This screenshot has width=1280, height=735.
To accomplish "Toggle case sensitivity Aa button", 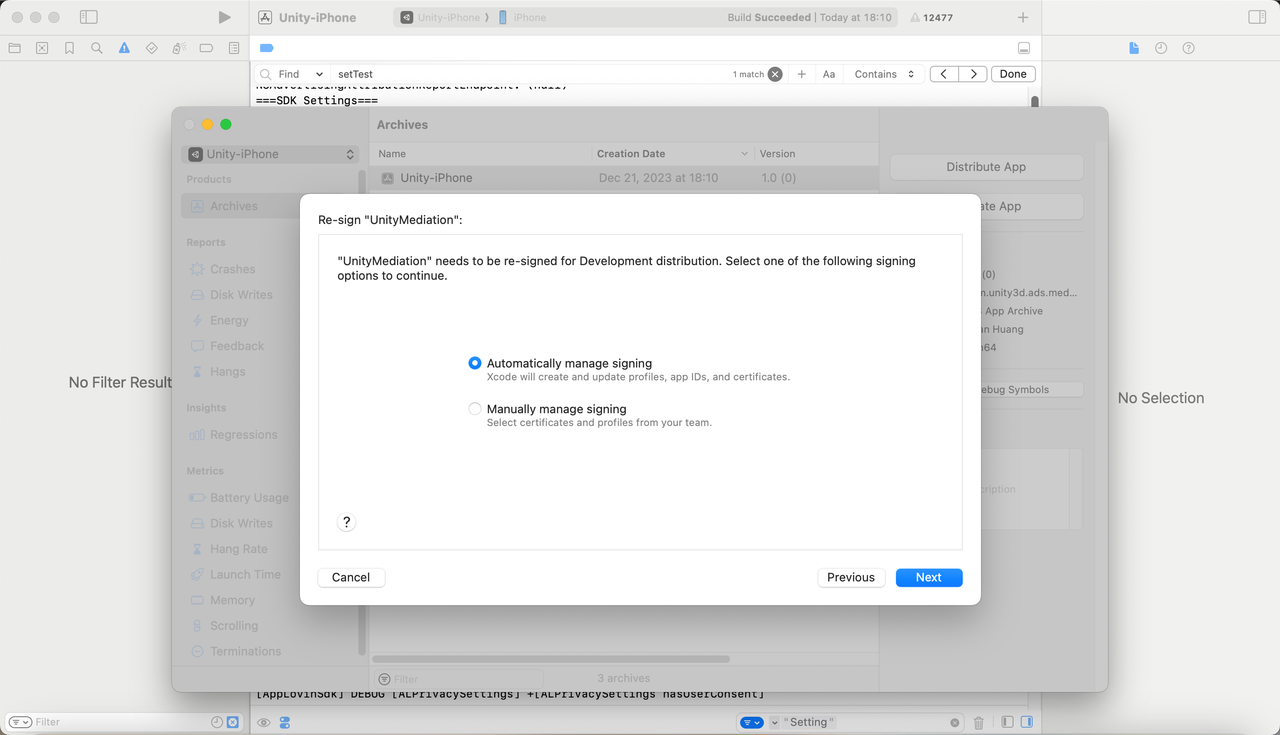I will (x=829, y=74).
